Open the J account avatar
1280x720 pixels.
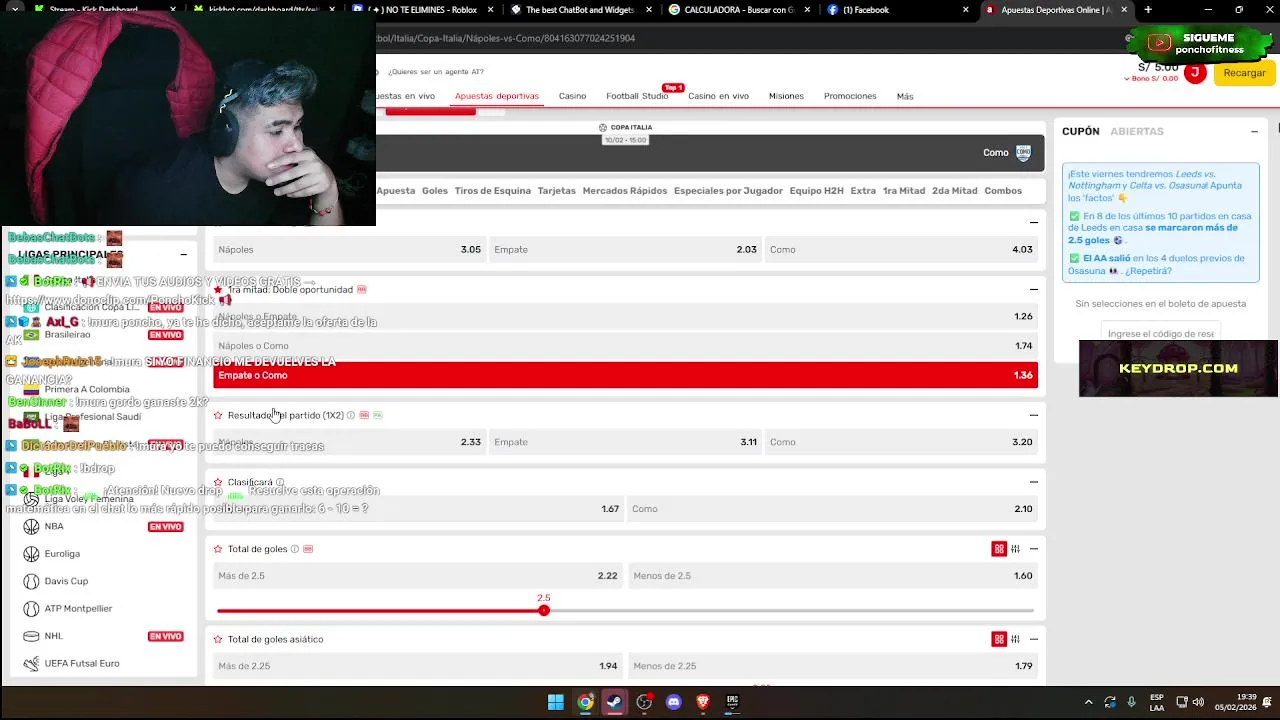(x=1194, y=72)
